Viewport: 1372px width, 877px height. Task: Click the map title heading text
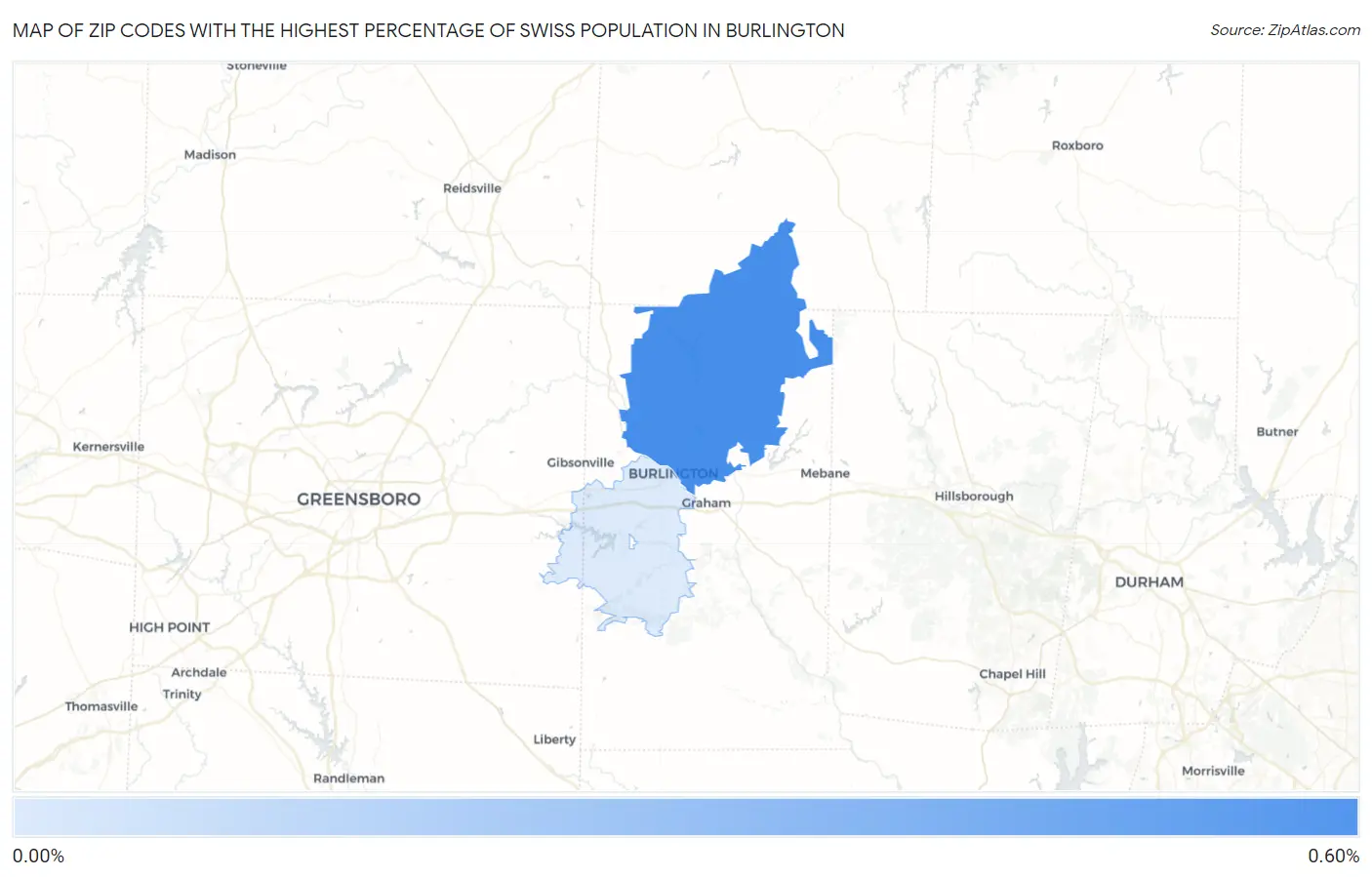pos(428,30)
